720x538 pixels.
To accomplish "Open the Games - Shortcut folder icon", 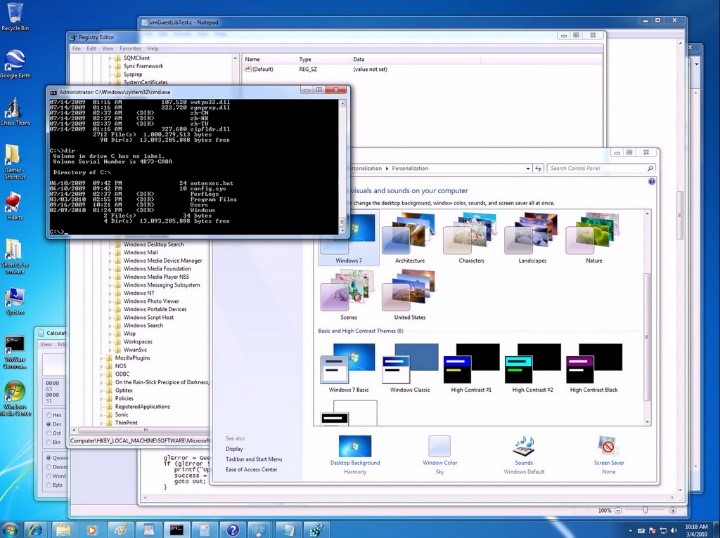I will [15, 162].
